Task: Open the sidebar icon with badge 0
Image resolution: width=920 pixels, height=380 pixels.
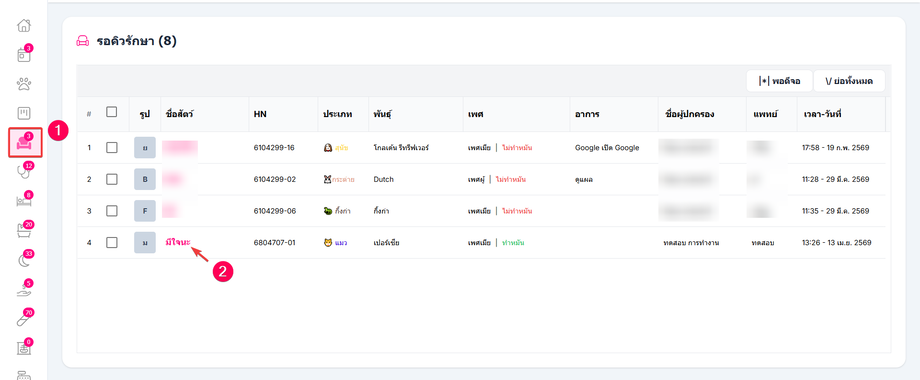Action: click(23, 348)
